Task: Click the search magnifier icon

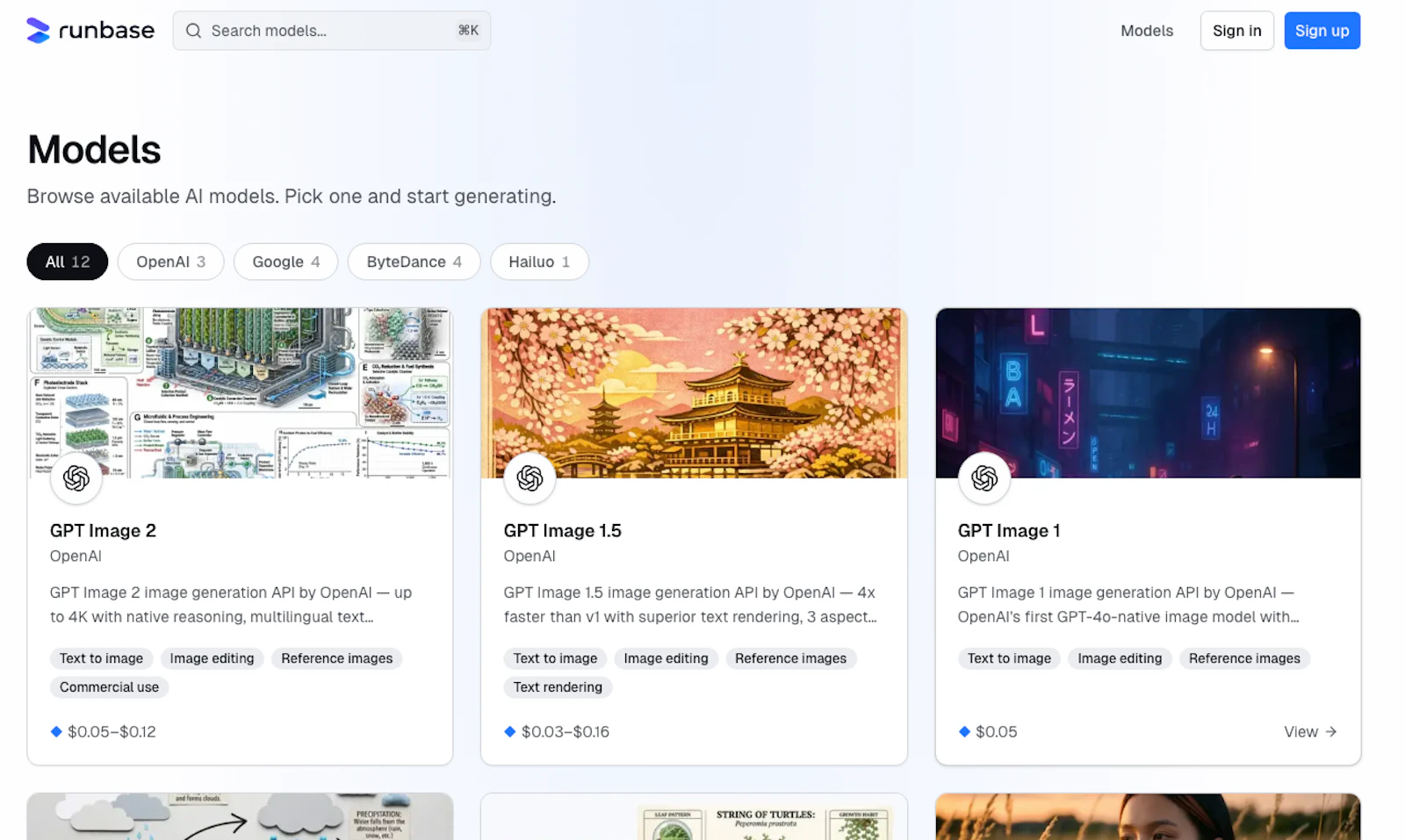Action: pyautogui.click(x=193, y=31)
